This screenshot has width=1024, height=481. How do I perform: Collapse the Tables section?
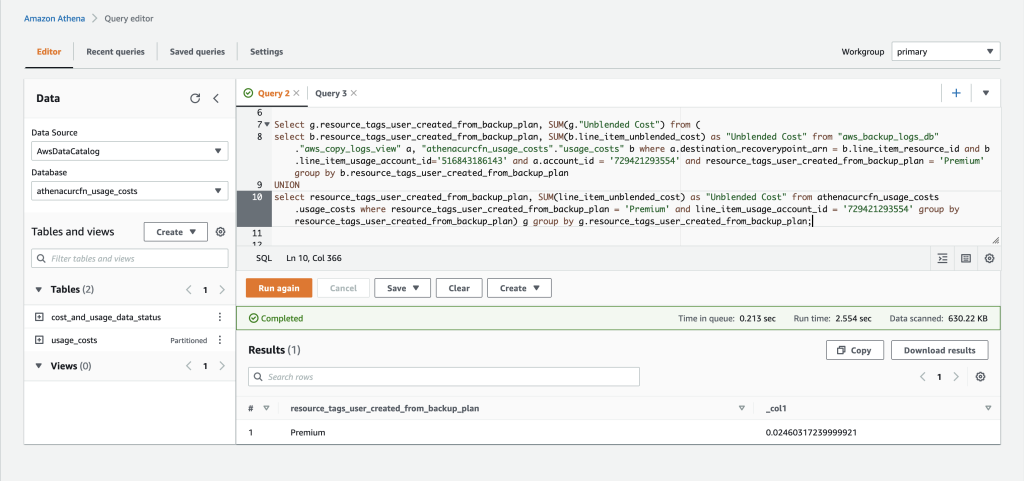(x=39, y=289)
